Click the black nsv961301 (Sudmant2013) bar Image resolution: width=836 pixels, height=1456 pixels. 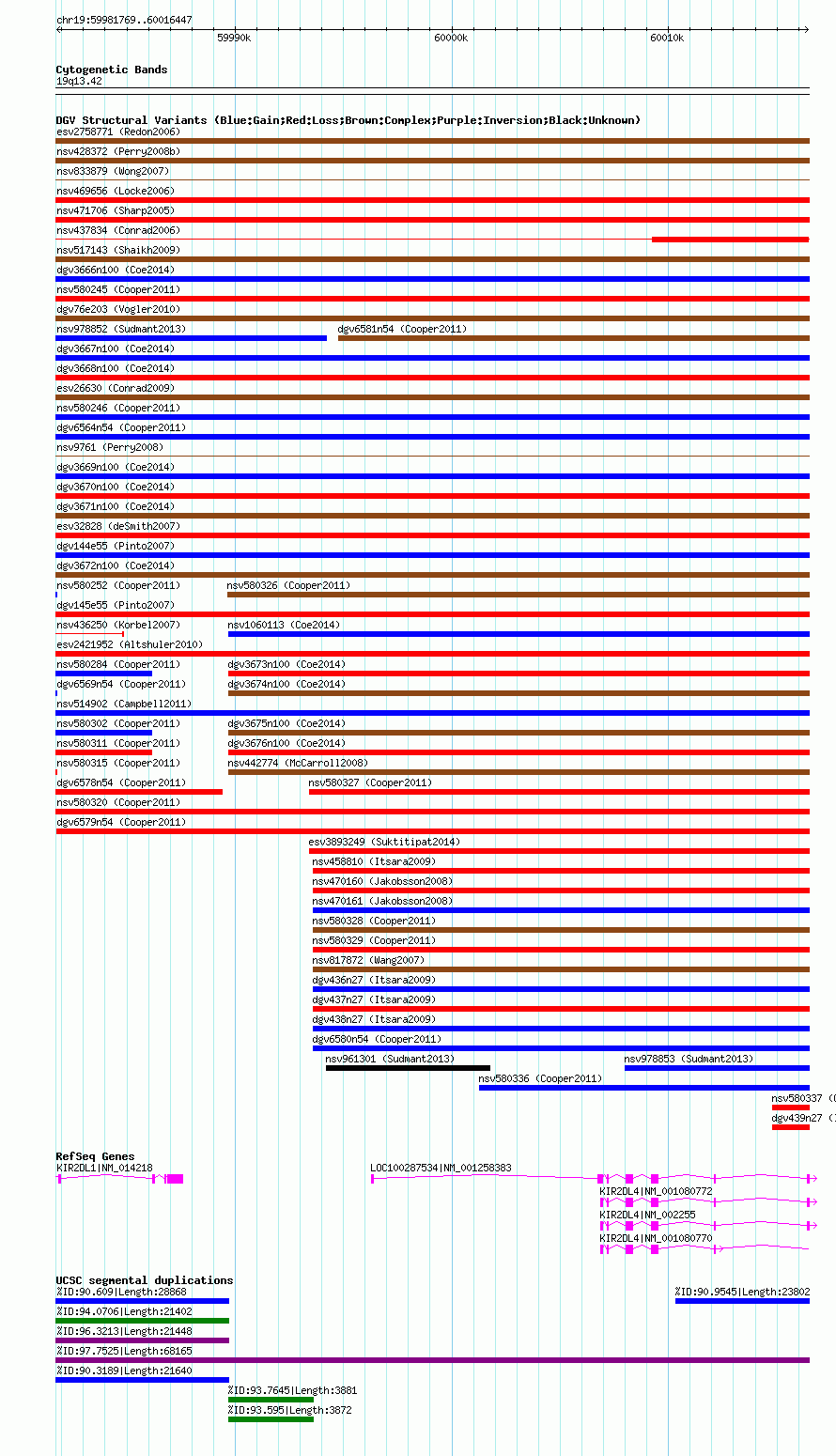408,1068
